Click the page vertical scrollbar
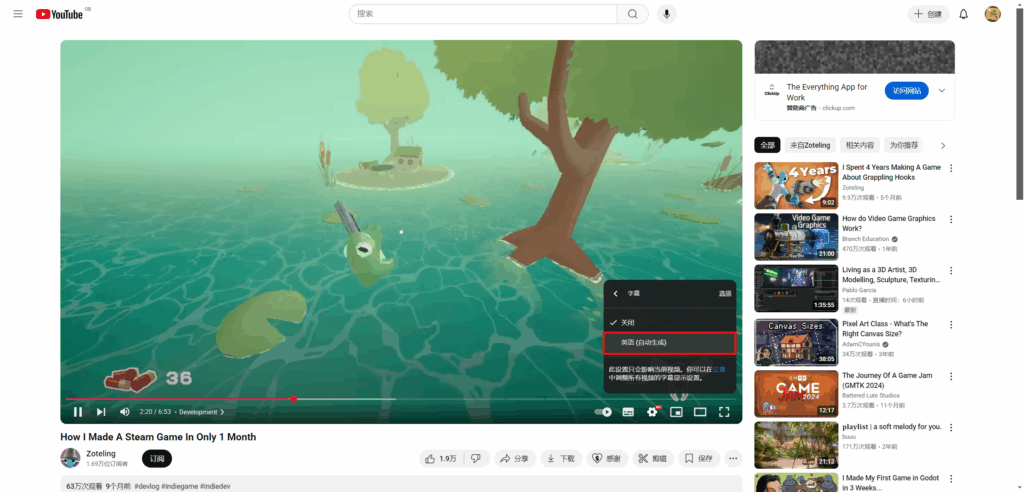This screenshot has width=1024, height=492. point(1019,105)
